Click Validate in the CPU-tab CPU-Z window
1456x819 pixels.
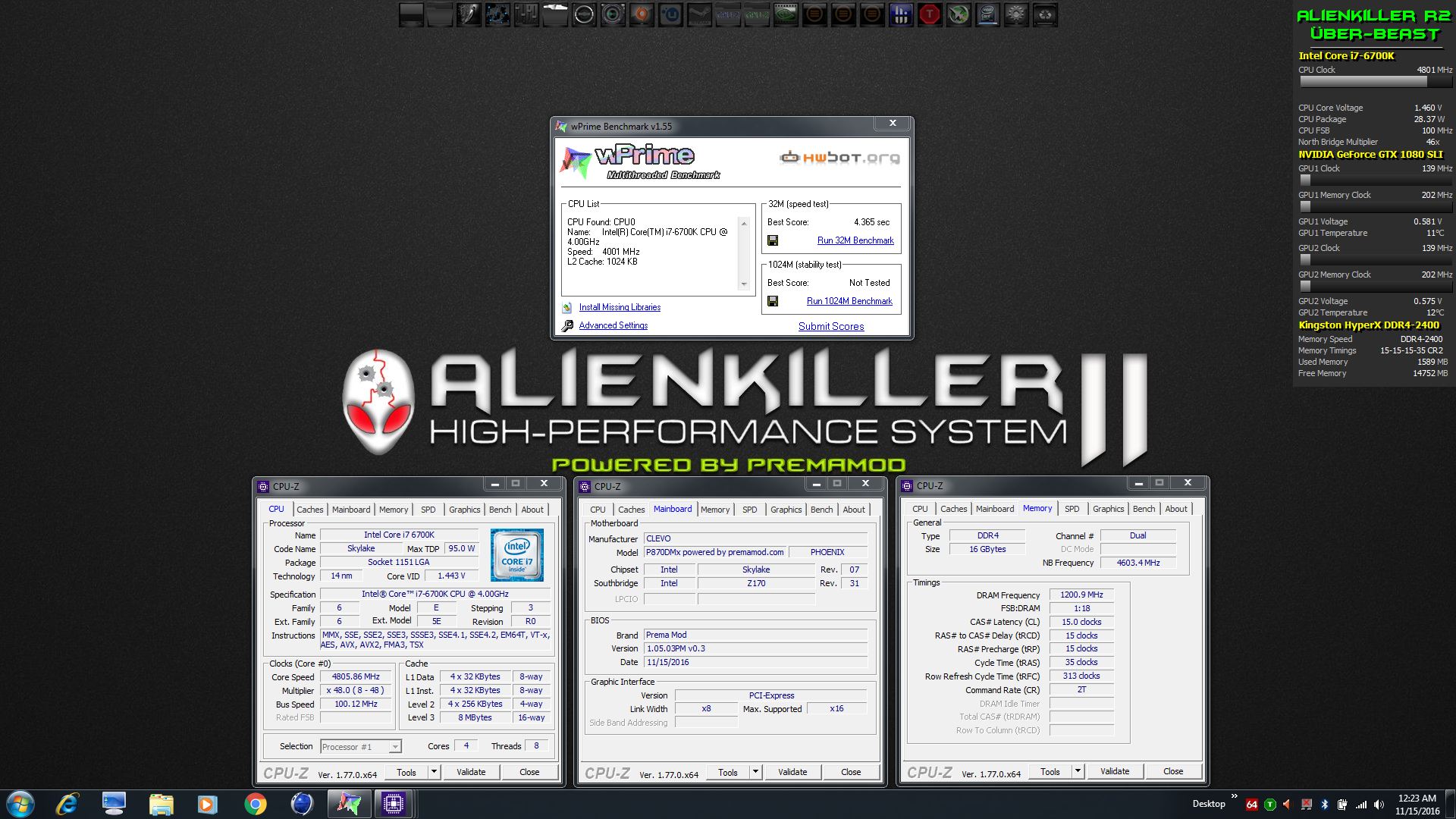[471, 772]
